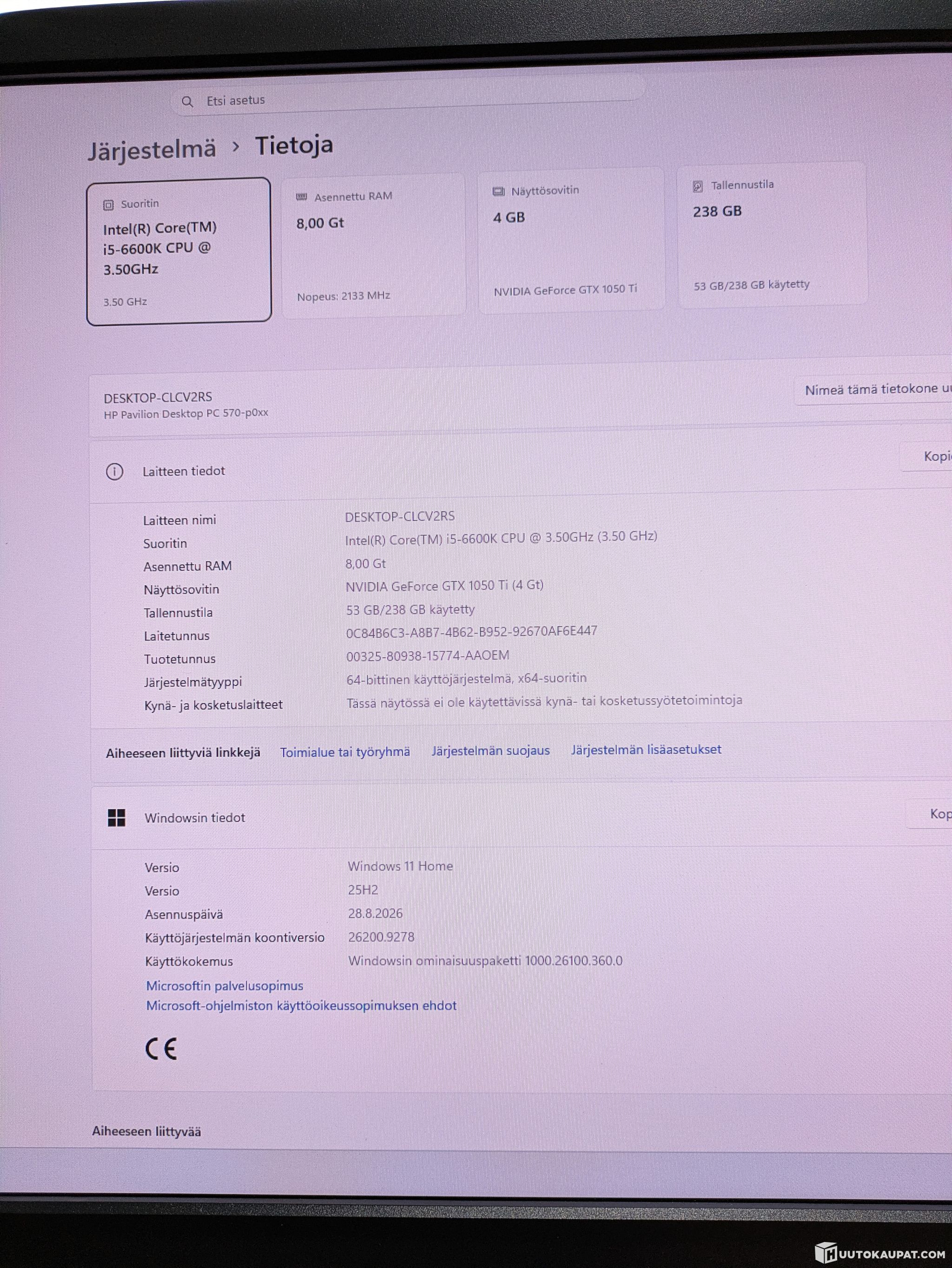This screenshot has height=1268, width=952.
Task: Click the info circle icon beside Laitteen tiedot
Action: 115,472
